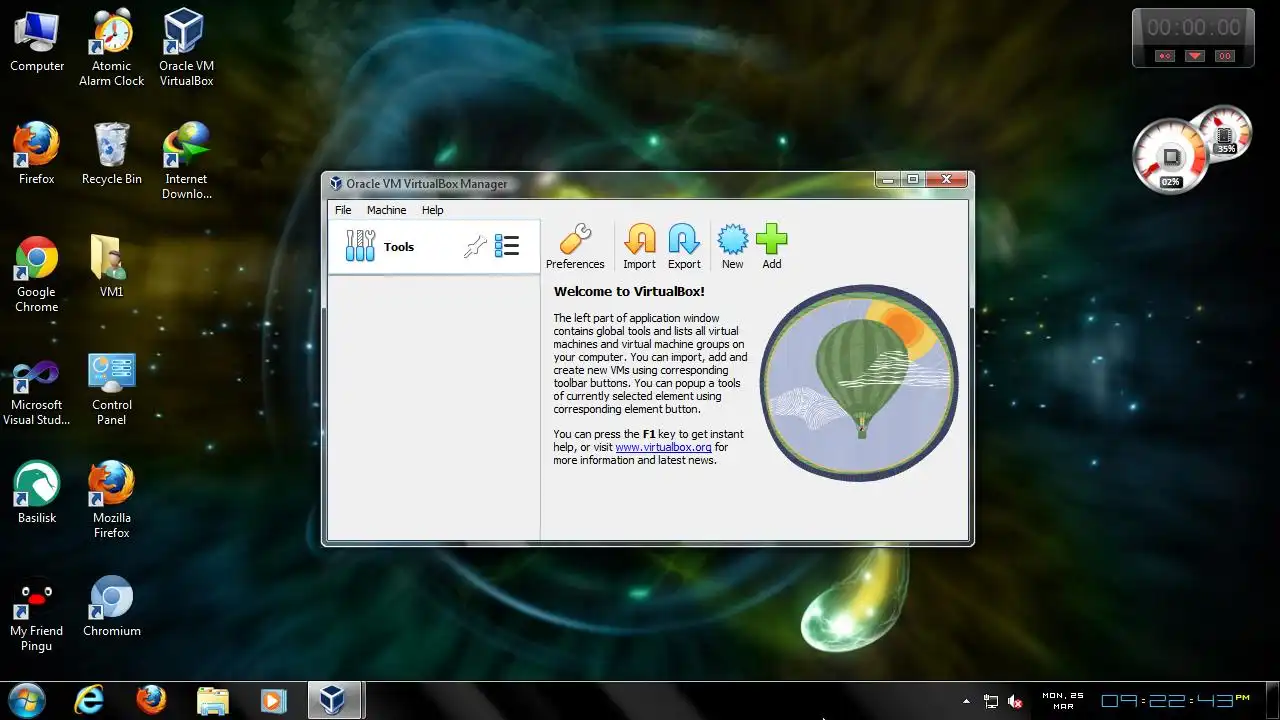
Task: Click the timer gadget's left two-dot button
Action: point(1164,56)
